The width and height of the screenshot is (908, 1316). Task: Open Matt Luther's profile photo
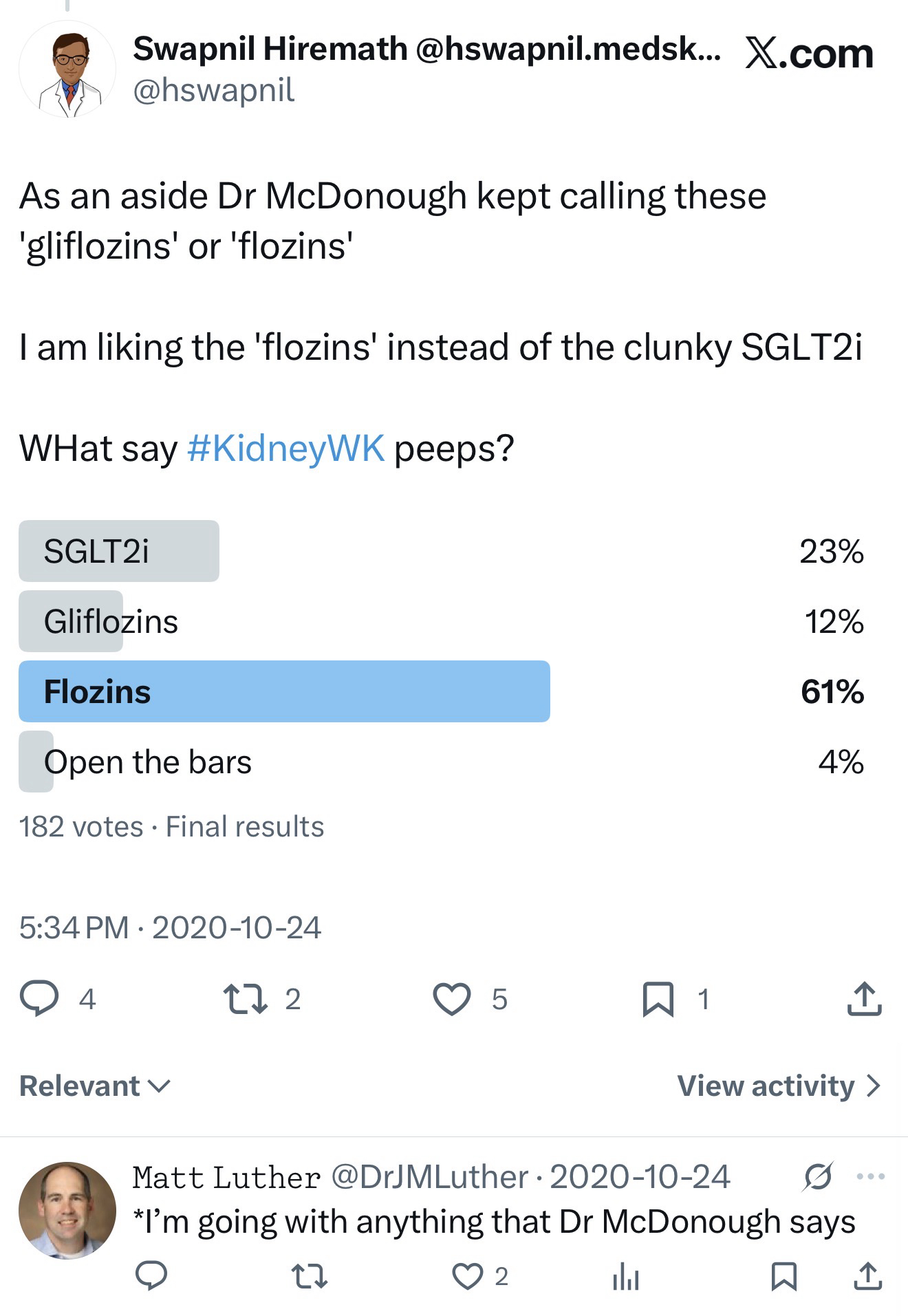pos(67,1211)
